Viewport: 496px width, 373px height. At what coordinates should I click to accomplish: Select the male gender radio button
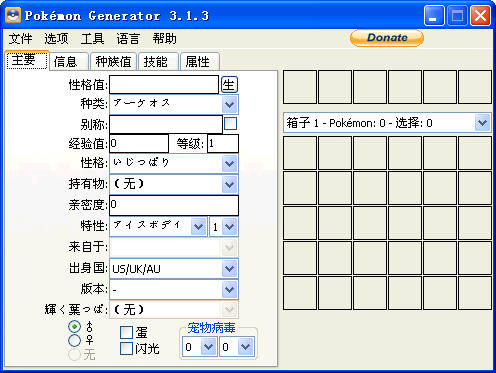[x=74, y=326]
